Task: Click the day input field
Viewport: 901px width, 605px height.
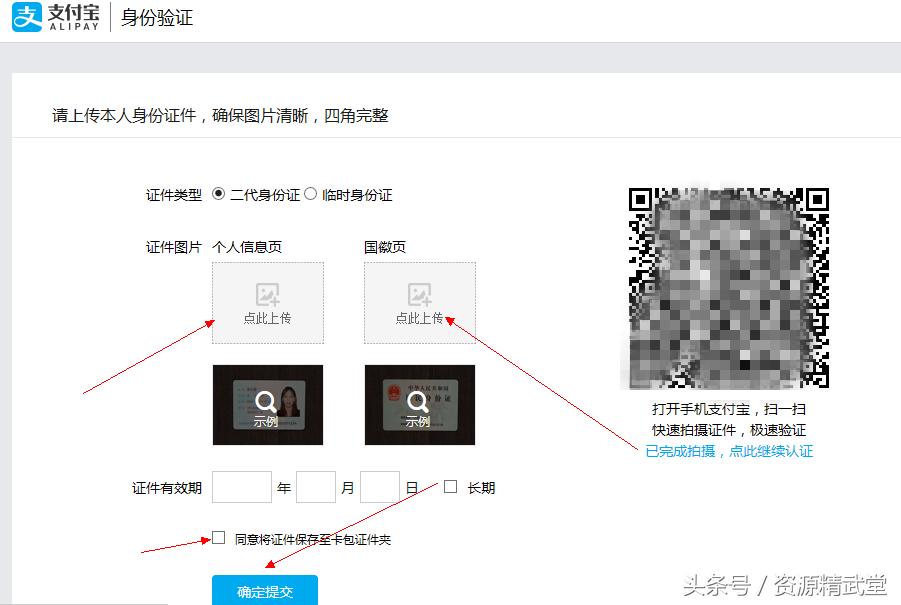Action: 379,487
